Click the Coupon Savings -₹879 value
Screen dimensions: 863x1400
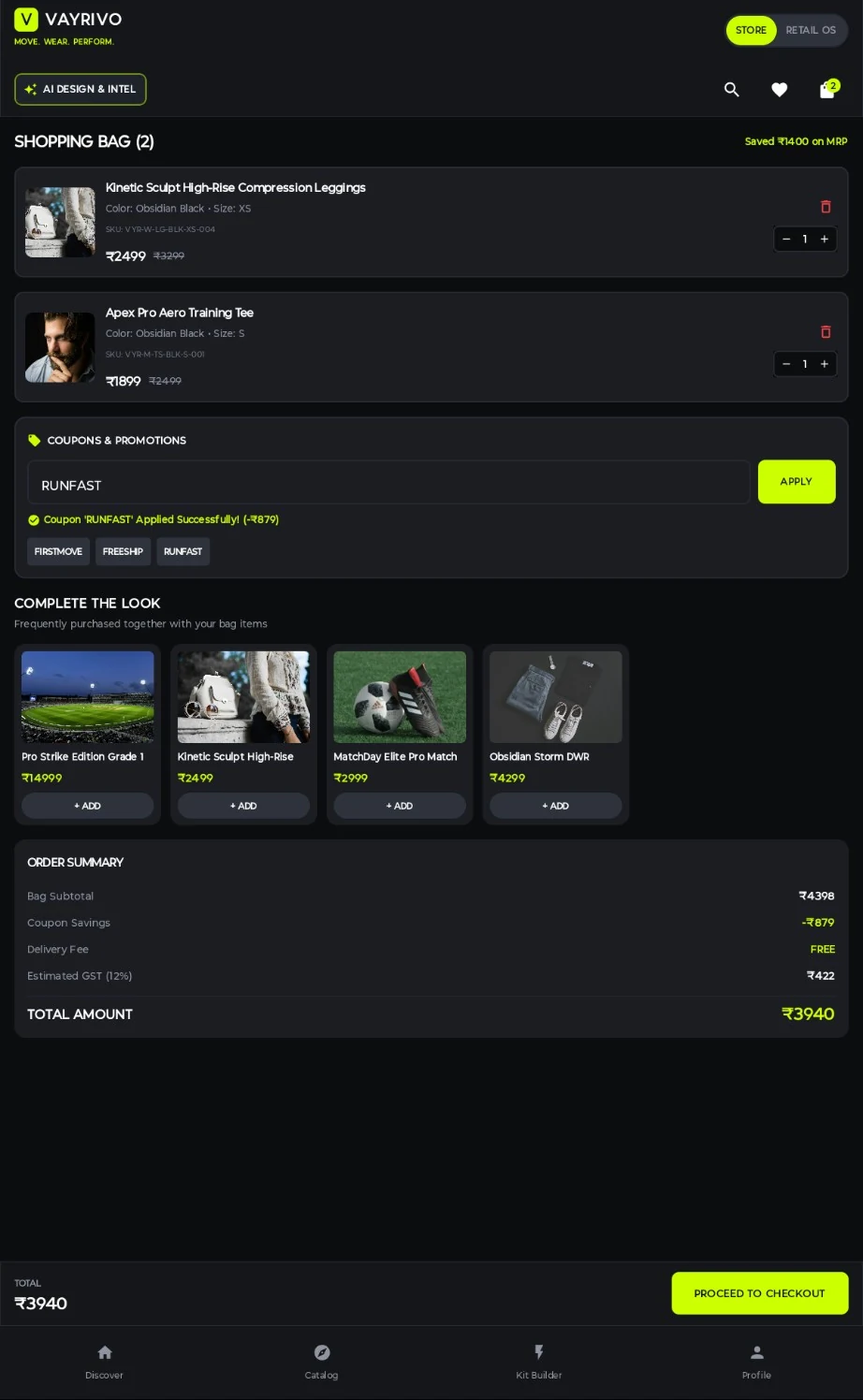(818, 923)
